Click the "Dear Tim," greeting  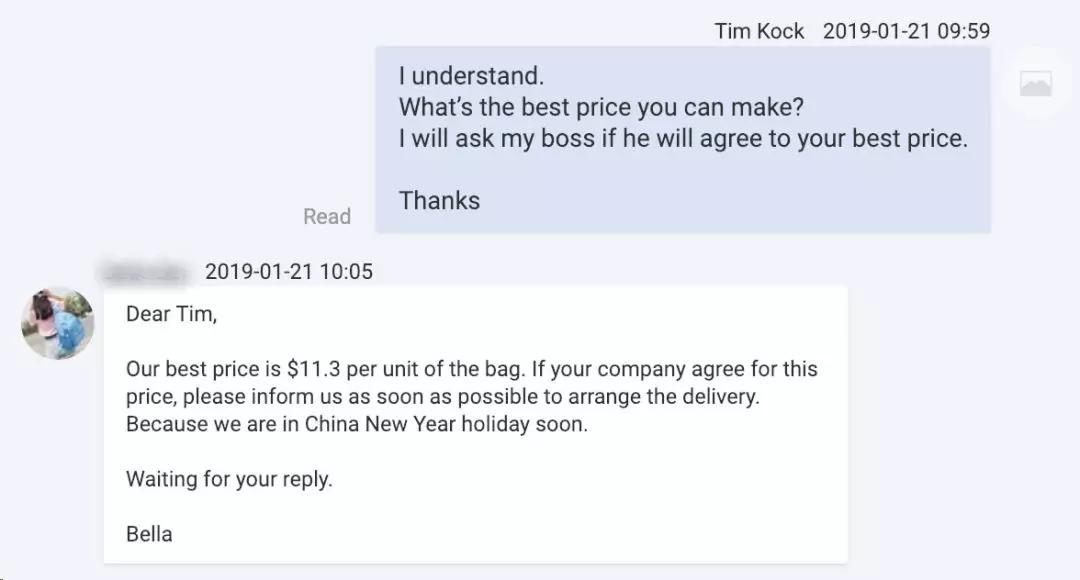[x=171, y=314]
